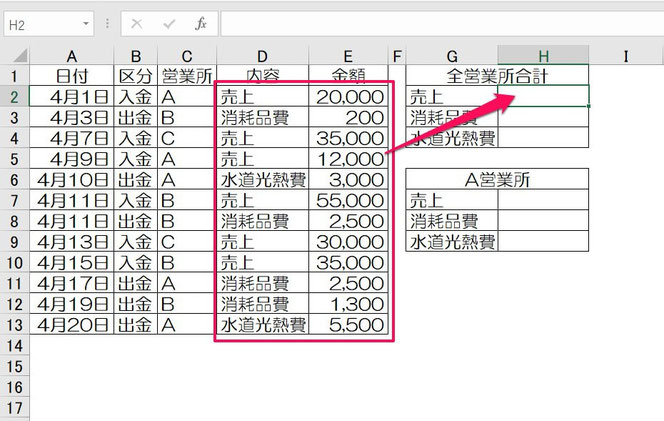Screen dimensions: 664x421
Task: Click 入金 in row 4
Action: [x=136, y=138]
